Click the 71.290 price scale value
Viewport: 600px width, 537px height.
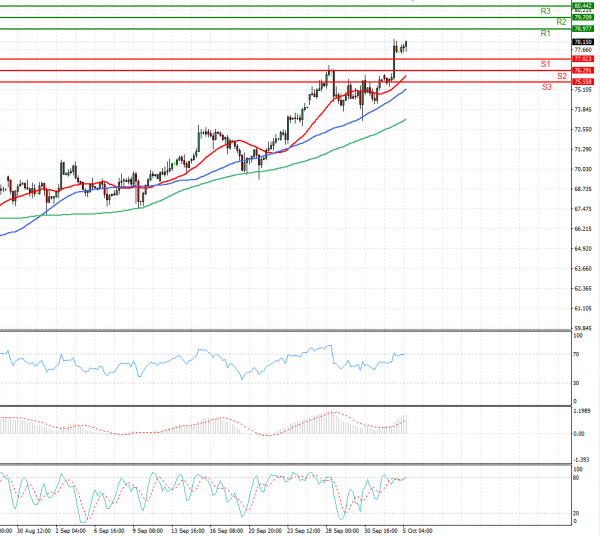click(583, 149)
